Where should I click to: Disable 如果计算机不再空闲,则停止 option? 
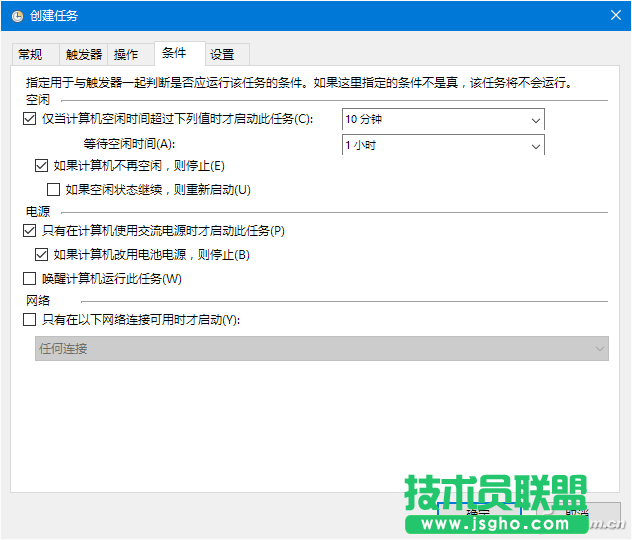[41, 165]
